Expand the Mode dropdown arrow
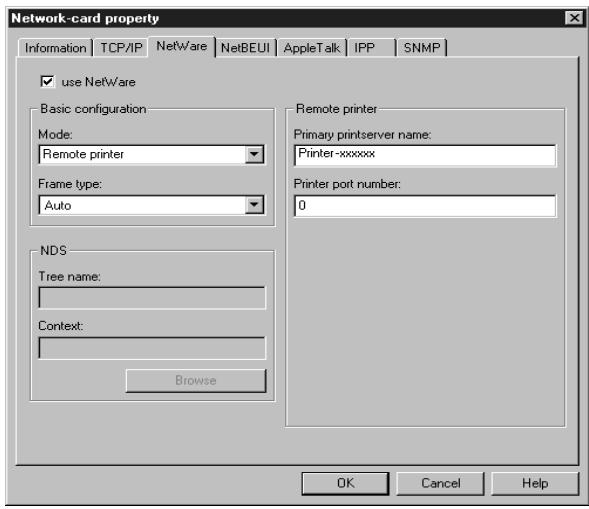This screenshot has width=589, height=509. 254,154
